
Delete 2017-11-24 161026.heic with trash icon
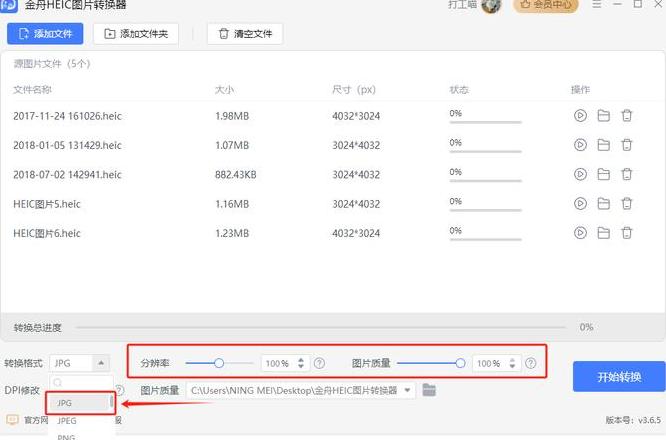[x=627, y=116]
